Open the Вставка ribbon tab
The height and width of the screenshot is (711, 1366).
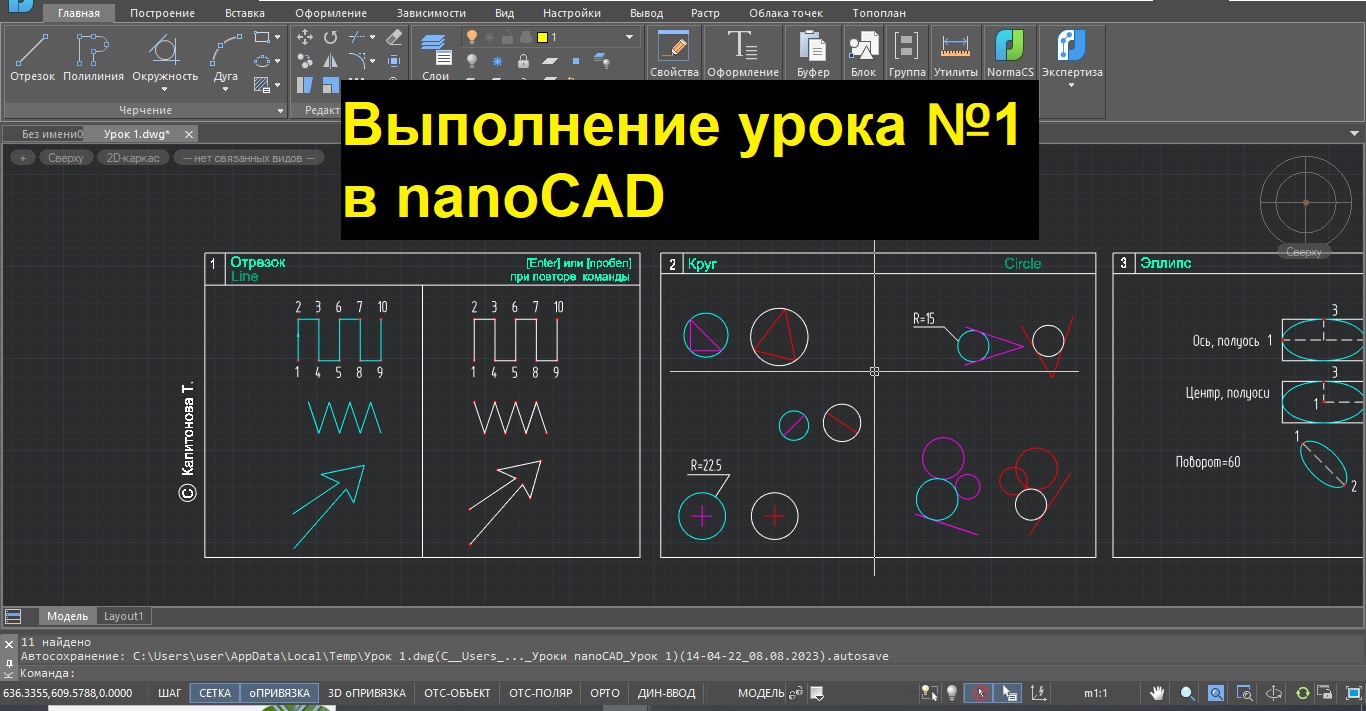245,13
